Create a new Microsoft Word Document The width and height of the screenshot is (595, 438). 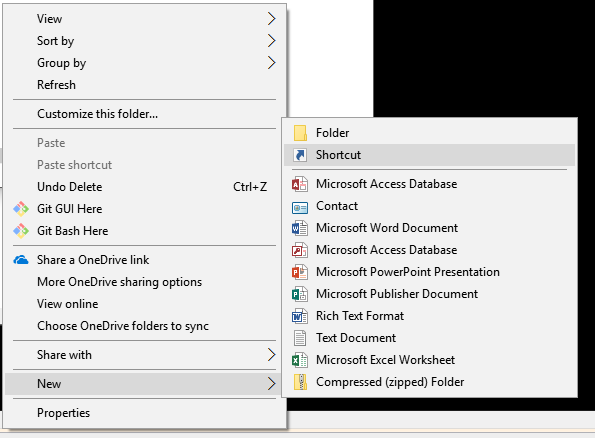430,228
